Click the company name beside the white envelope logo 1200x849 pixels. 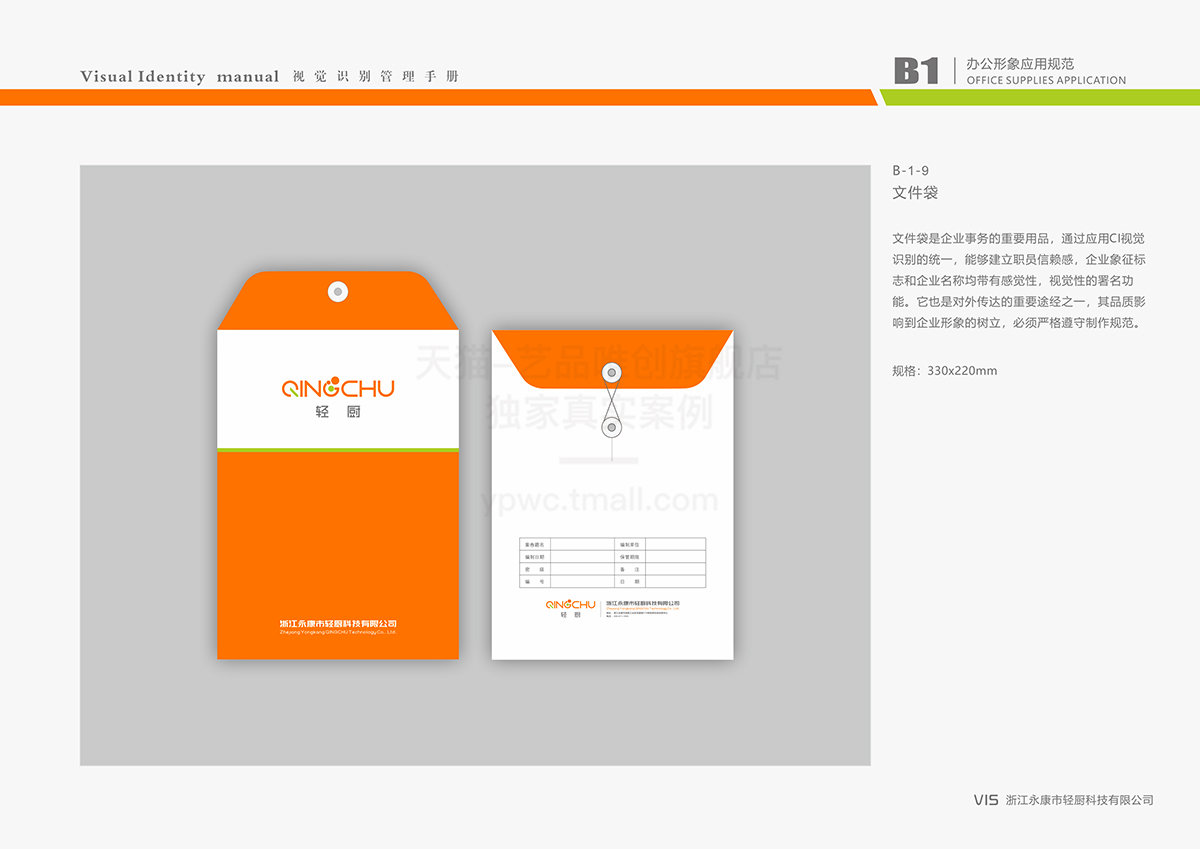[643, 603]
